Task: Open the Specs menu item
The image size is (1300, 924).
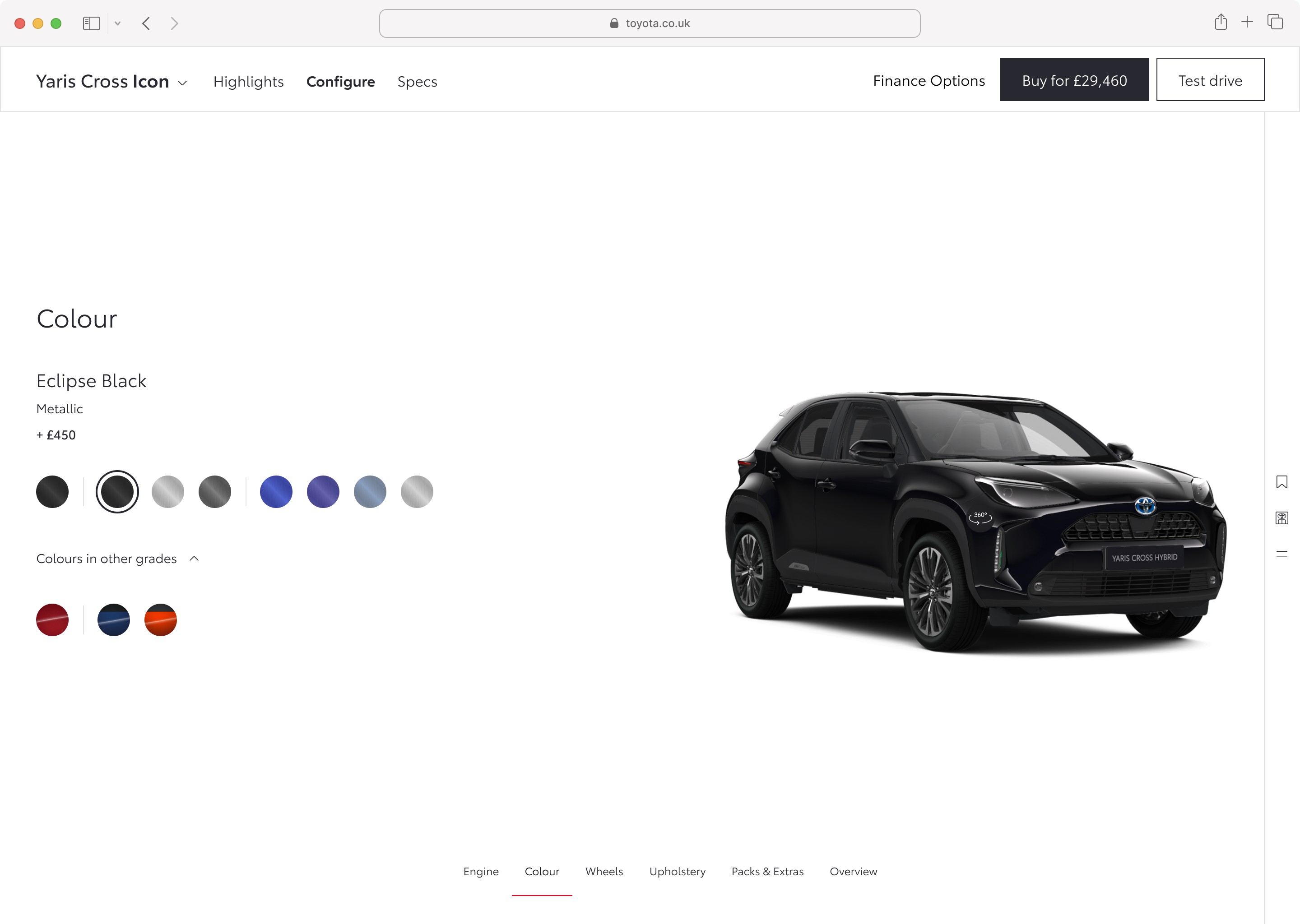Action: (417, 81)
